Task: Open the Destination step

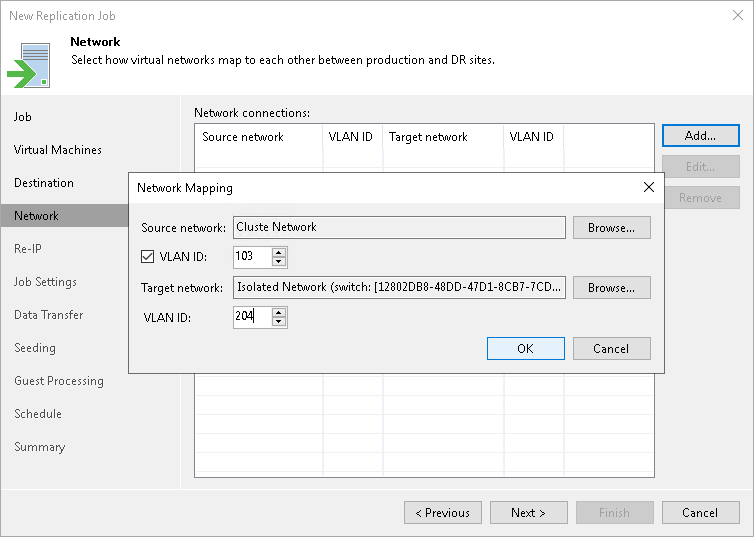Action: [x=44, y=183]
